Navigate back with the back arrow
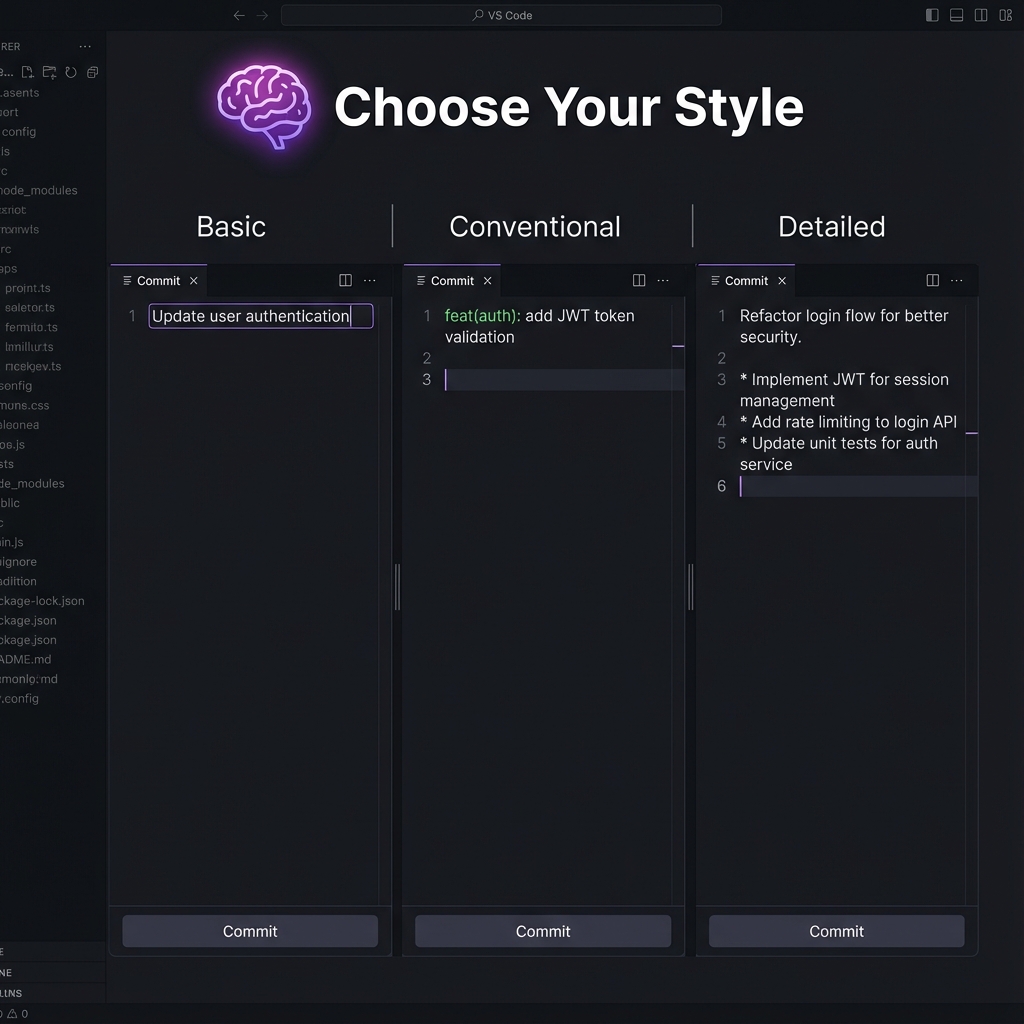1024x1024 pixels. pyautogui.click(x=238, y=15)
